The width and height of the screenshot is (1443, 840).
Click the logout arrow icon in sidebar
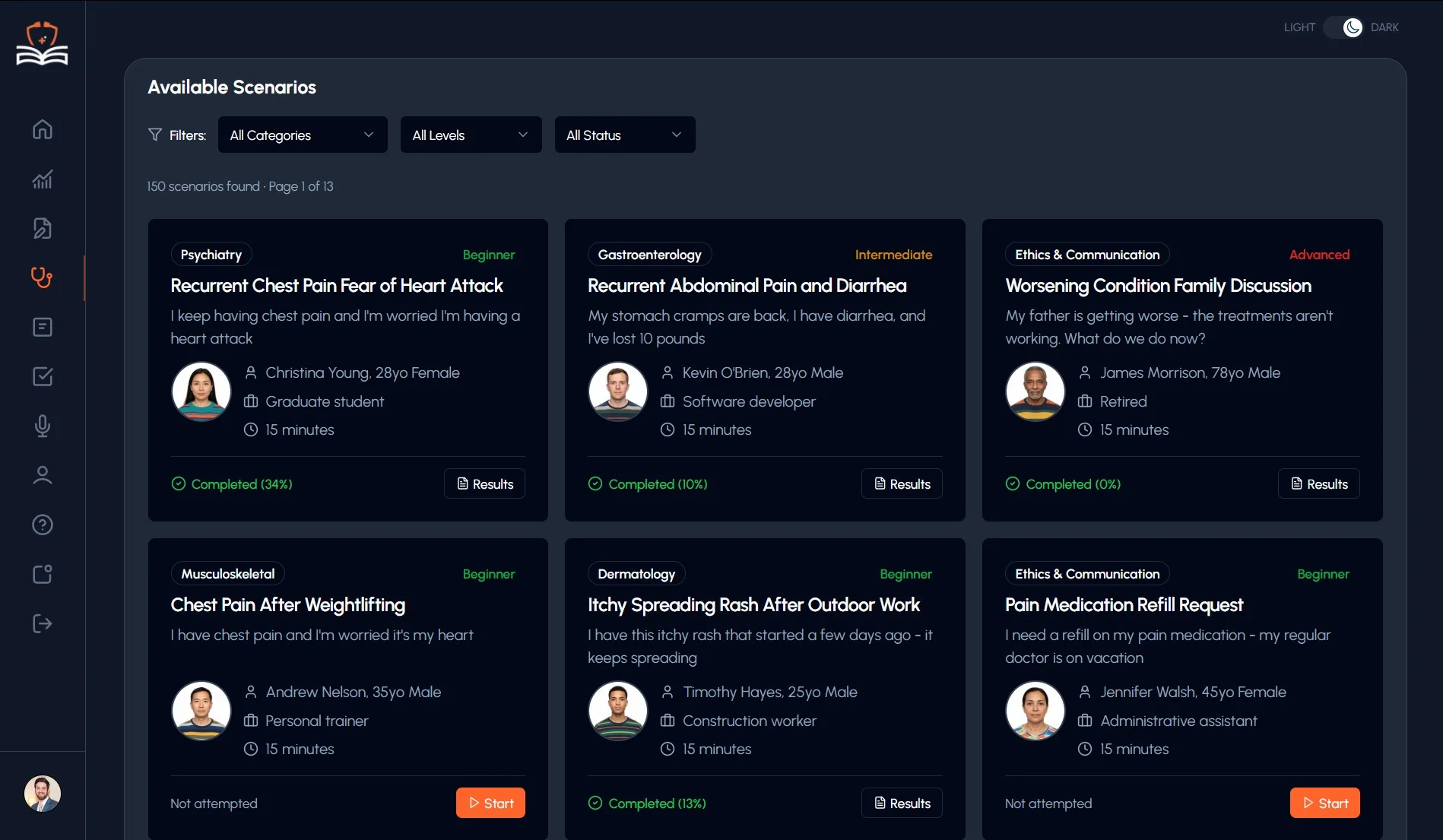point(43,624)
